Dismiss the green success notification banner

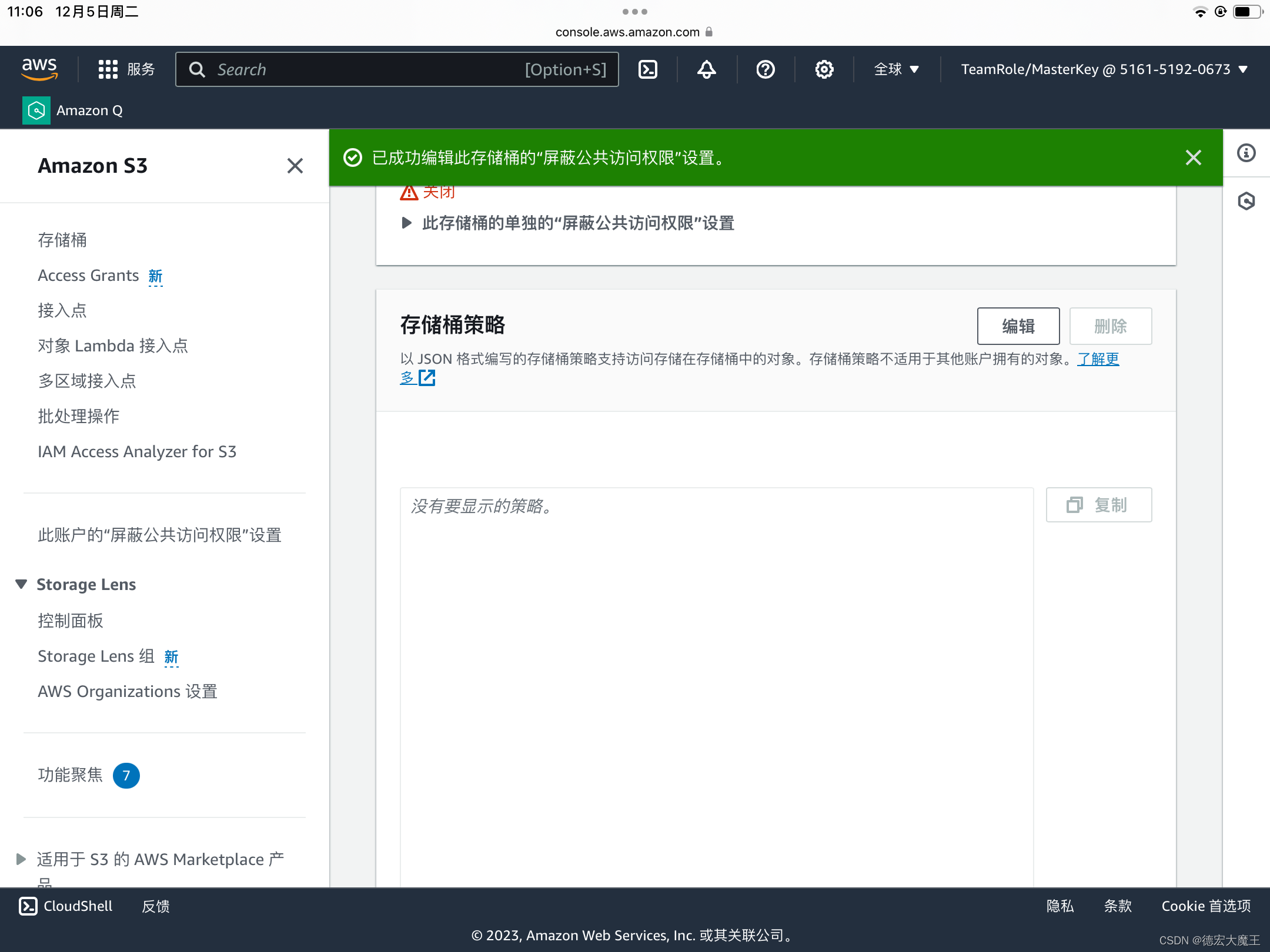point(1194,157)
